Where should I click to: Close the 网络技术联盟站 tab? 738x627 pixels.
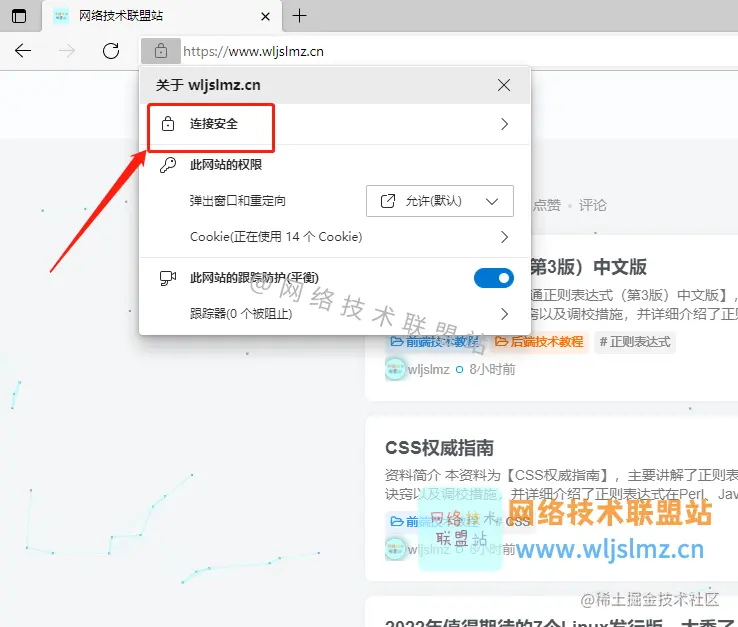(265, 16)
